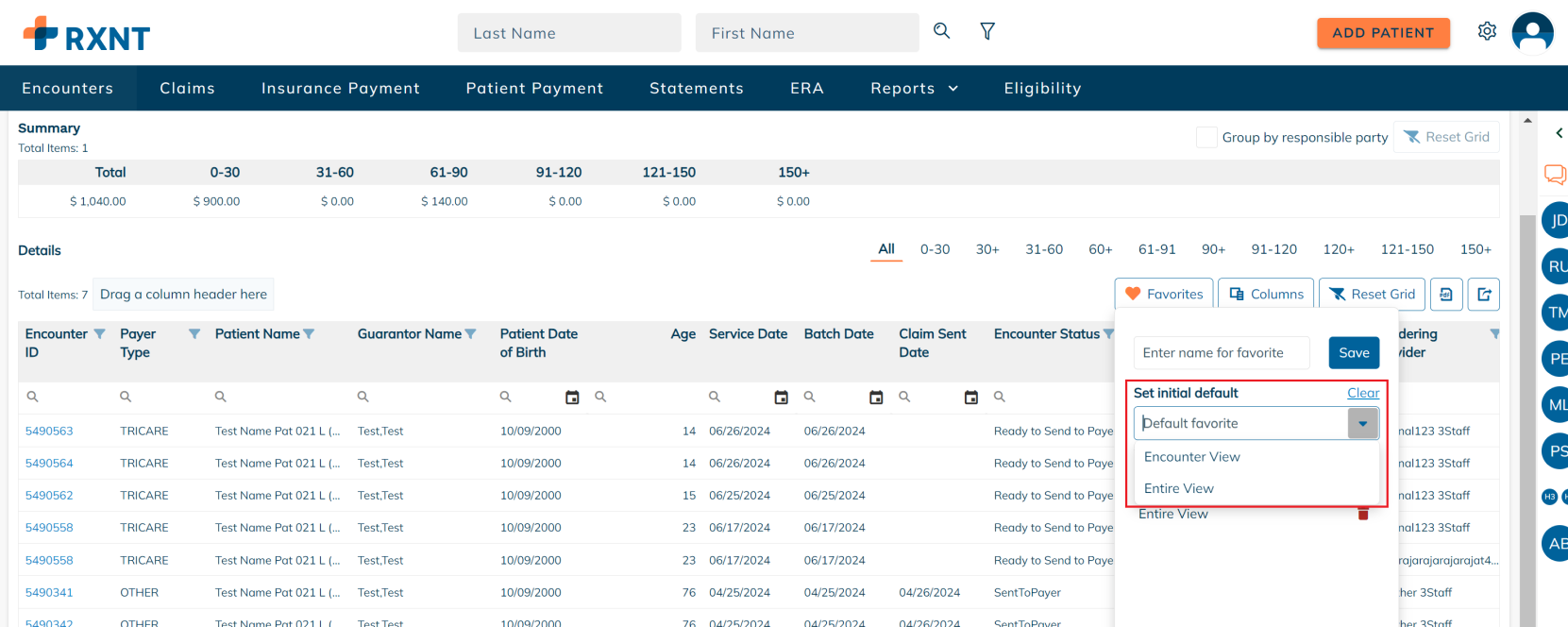Filter the Patient Name column
The width and height of the screenshot is (1568, 627).
309,334
